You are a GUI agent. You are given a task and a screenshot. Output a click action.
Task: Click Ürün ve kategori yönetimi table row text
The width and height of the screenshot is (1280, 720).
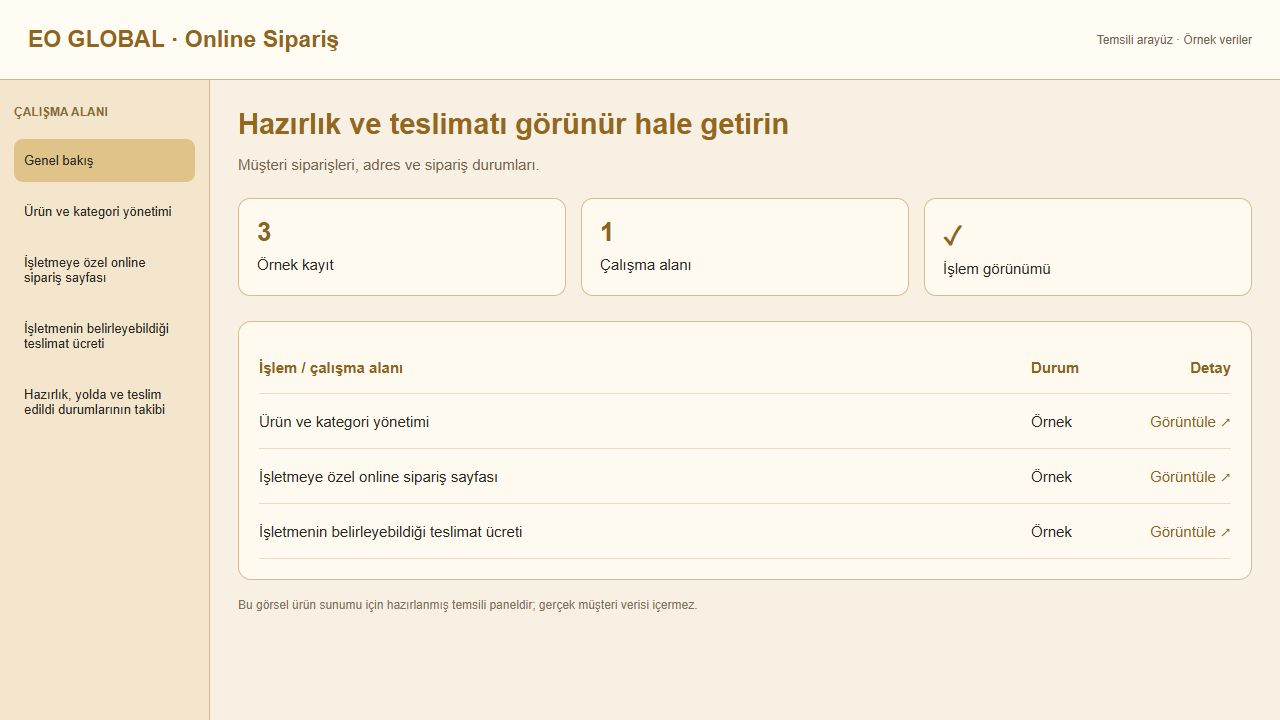(344, 422)
